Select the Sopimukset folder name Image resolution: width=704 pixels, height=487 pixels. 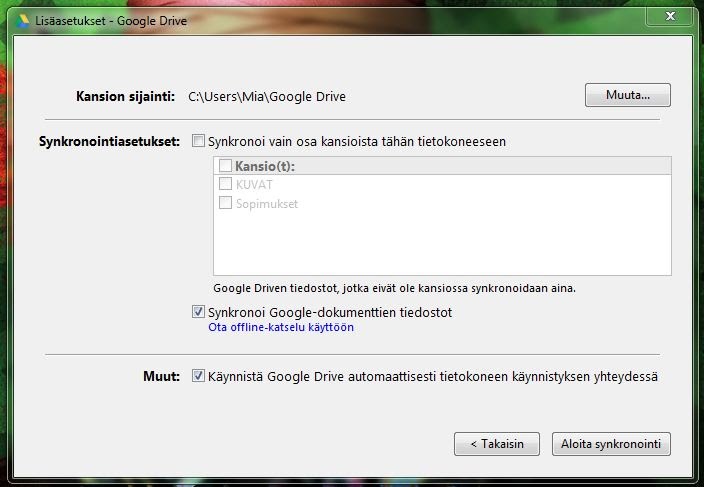coord(267,204)
